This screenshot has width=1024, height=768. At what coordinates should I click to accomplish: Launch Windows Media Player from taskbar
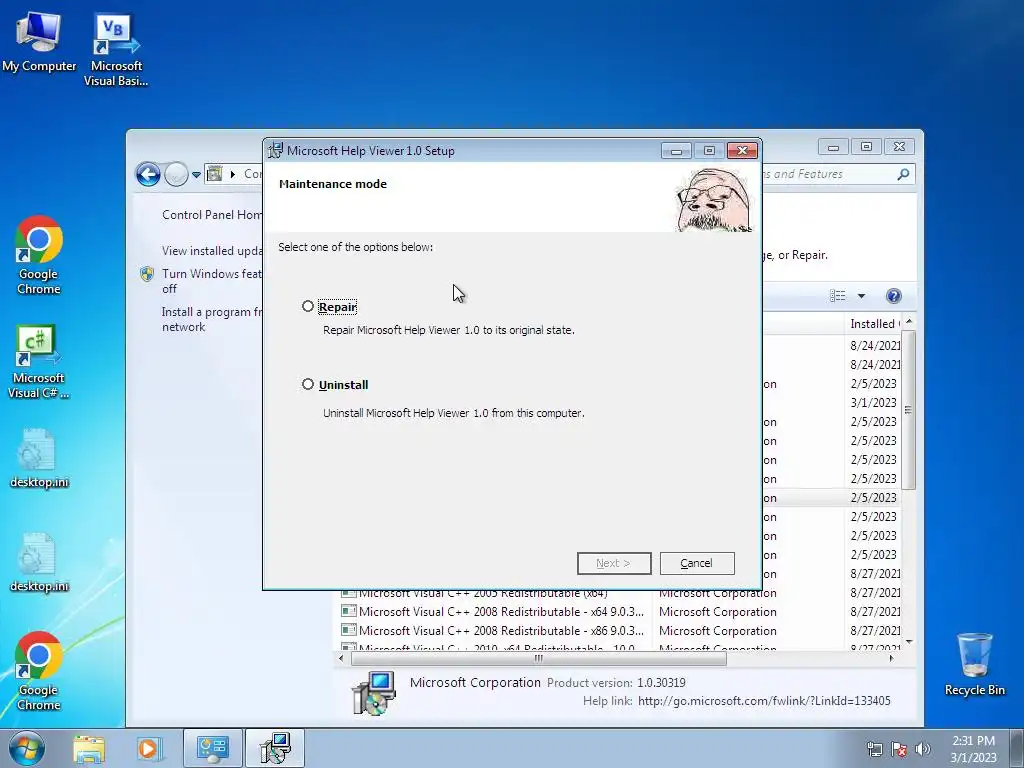148,748
